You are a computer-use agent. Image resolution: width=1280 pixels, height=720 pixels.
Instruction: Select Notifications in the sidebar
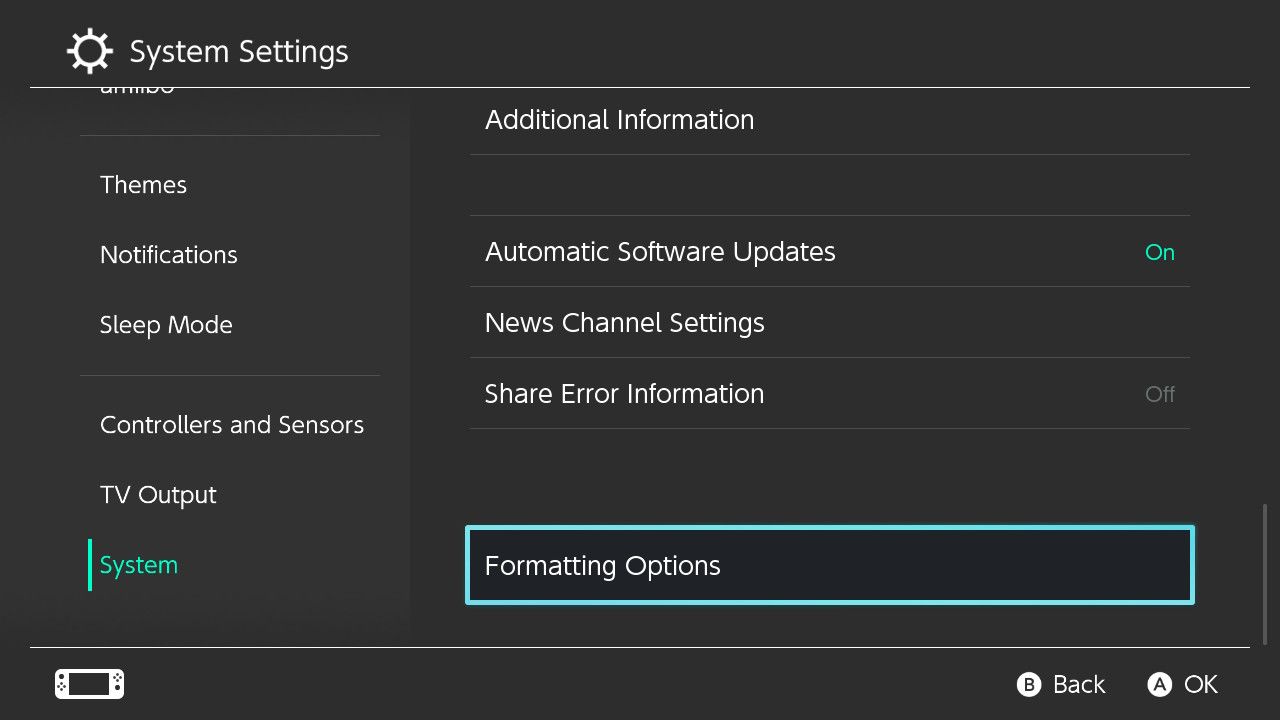pos(169,255)
